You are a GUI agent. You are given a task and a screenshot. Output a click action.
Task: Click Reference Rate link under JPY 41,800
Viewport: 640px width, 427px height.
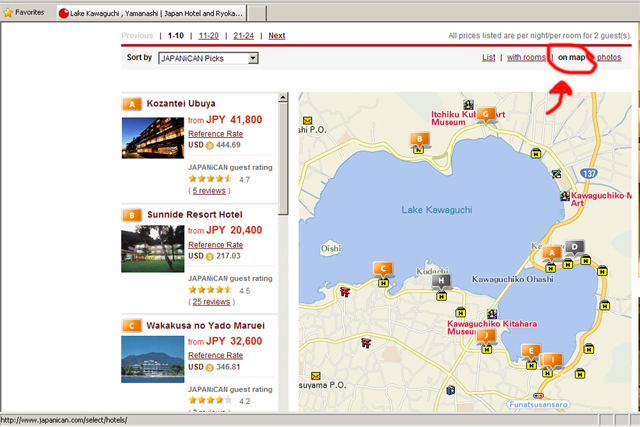click(216, 134)
